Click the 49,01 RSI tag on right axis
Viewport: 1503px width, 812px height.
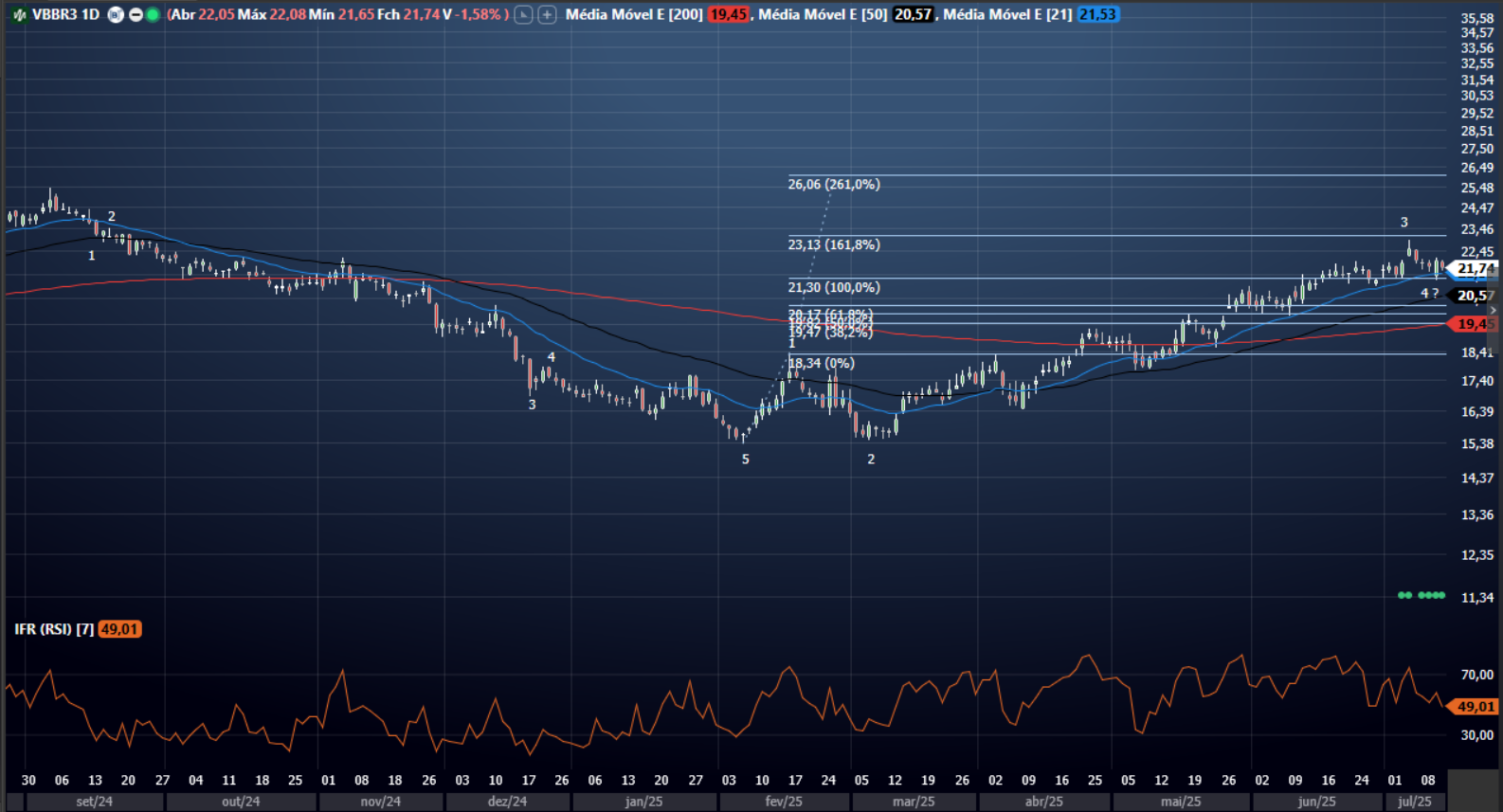coord(1474,707)
